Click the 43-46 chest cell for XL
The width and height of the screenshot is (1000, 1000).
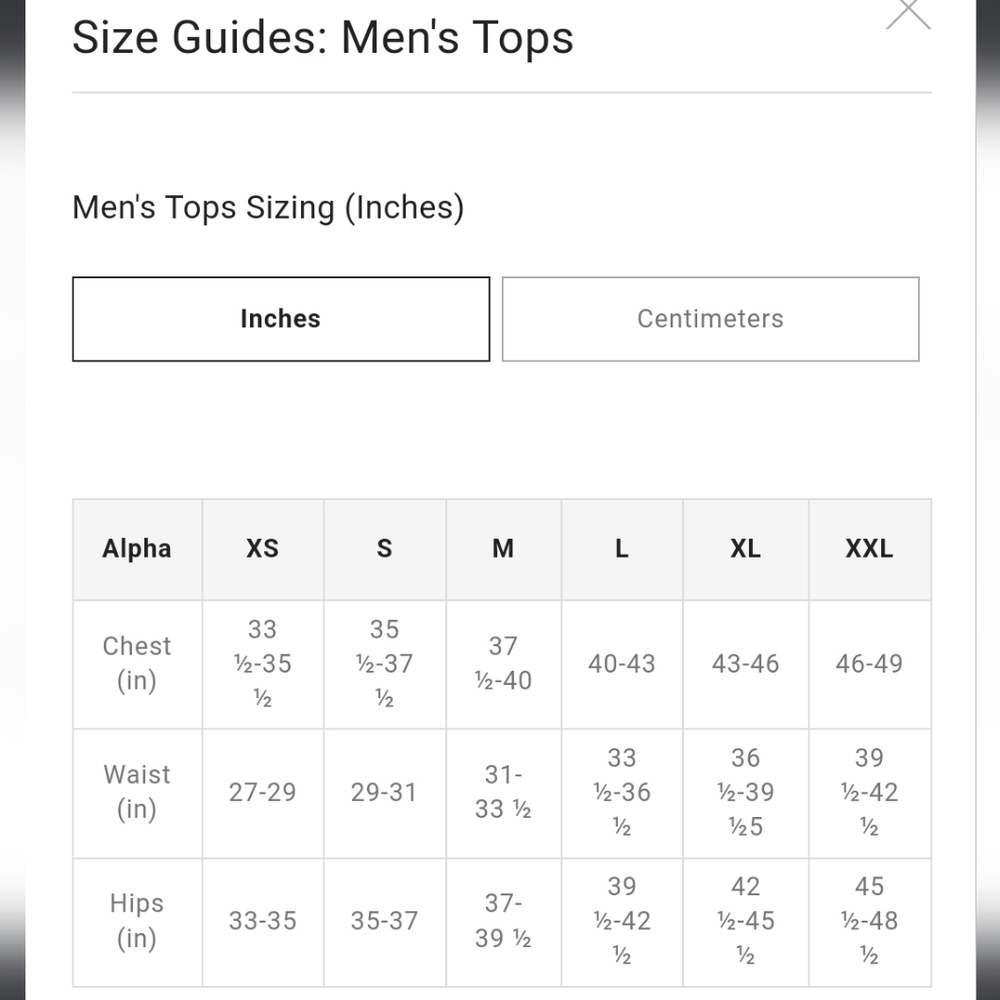pos(746,664)
